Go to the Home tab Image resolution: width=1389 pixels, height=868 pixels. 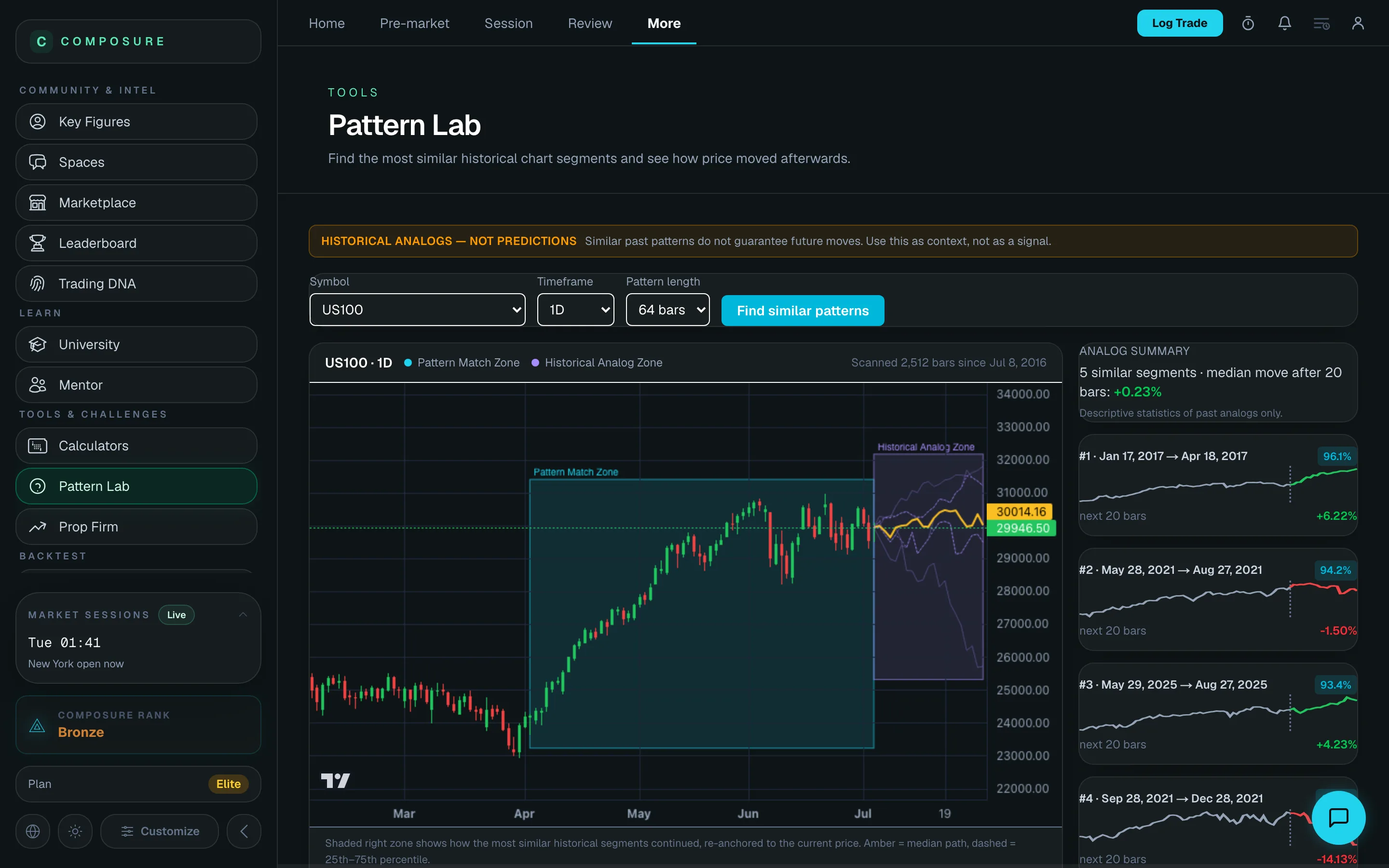[327, 24]
